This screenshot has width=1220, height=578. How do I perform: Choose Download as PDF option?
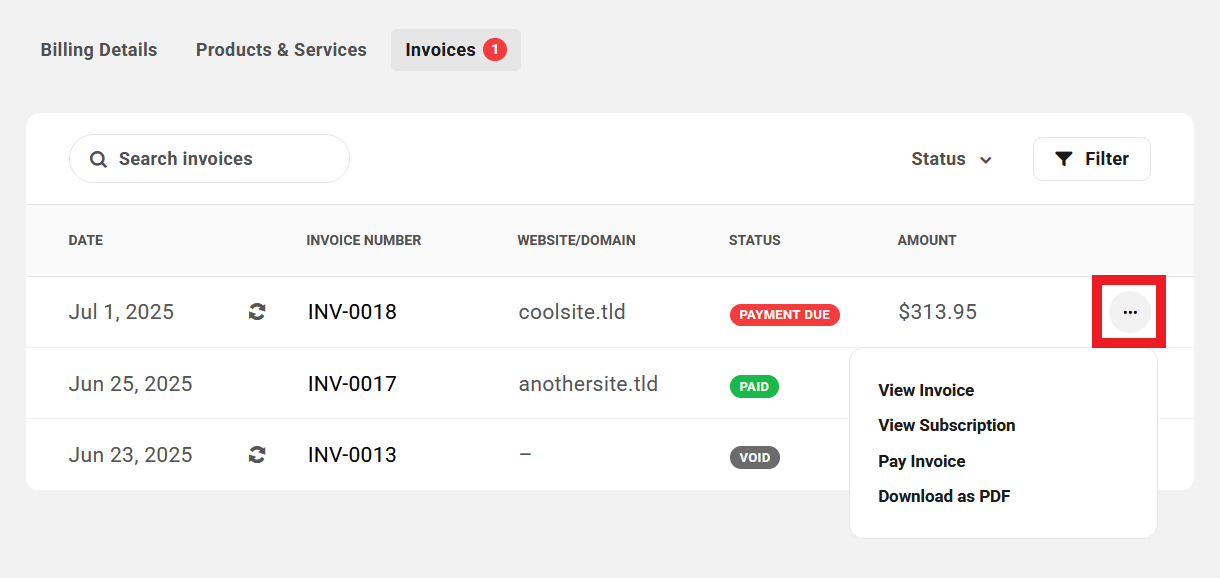pos(944,496)
